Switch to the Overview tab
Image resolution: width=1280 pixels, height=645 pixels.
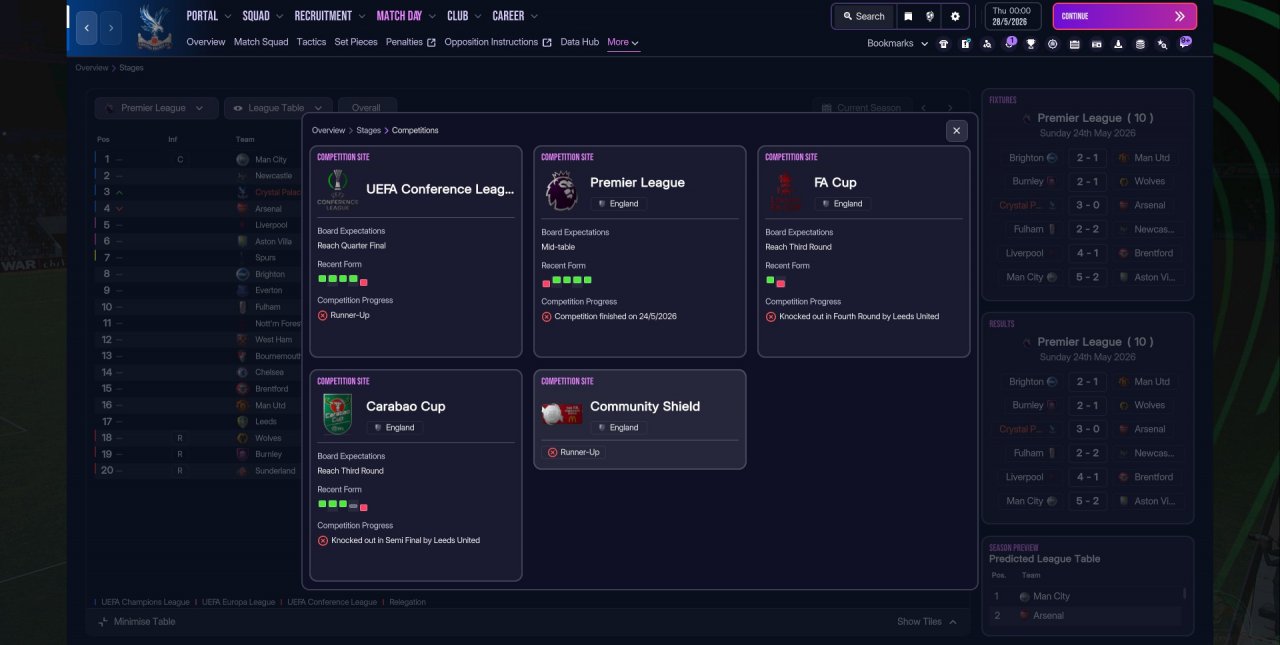click(x=206, y=43)
